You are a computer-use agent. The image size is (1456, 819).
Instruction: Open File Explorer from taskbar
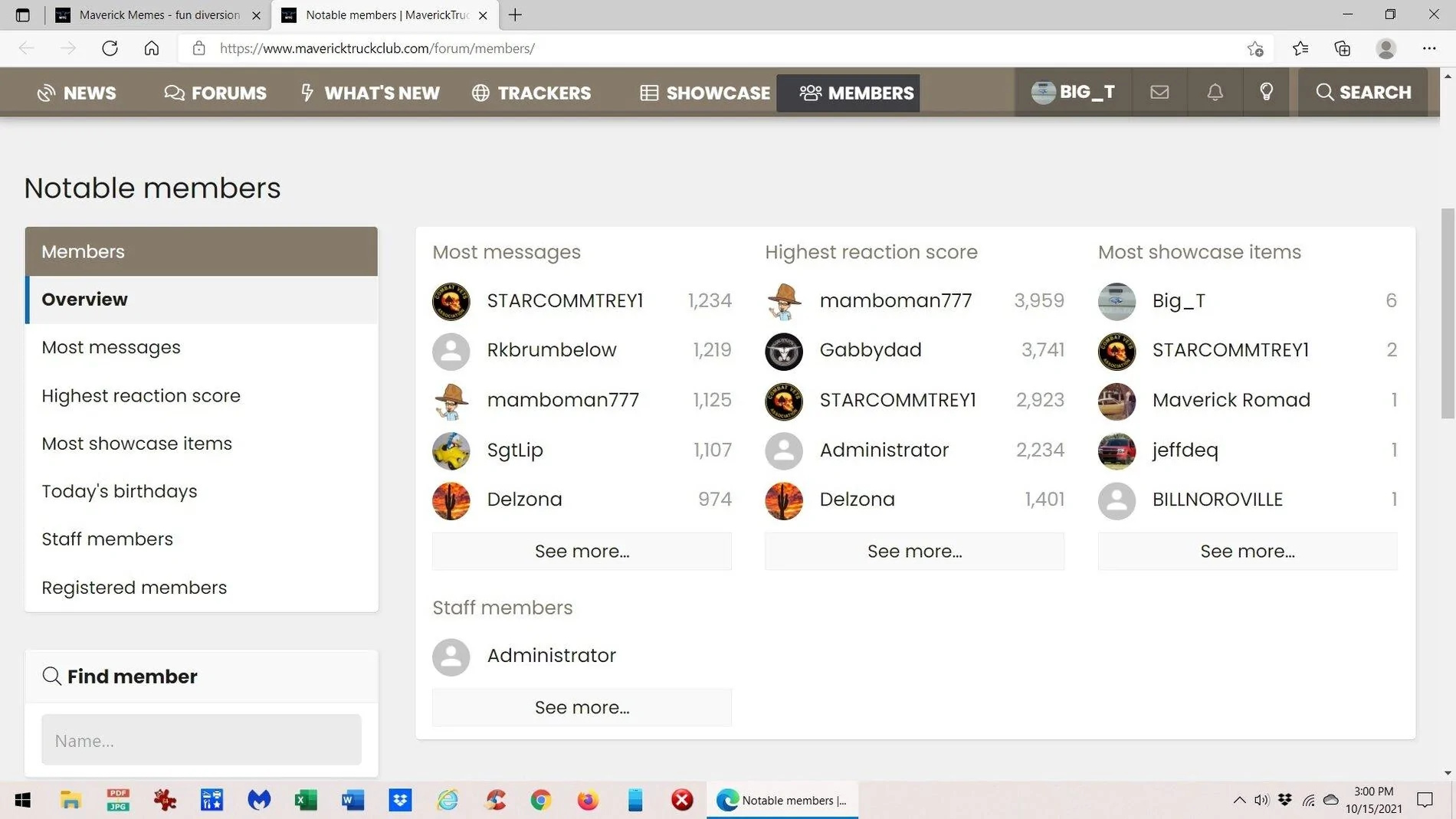(x=71, y=800)
